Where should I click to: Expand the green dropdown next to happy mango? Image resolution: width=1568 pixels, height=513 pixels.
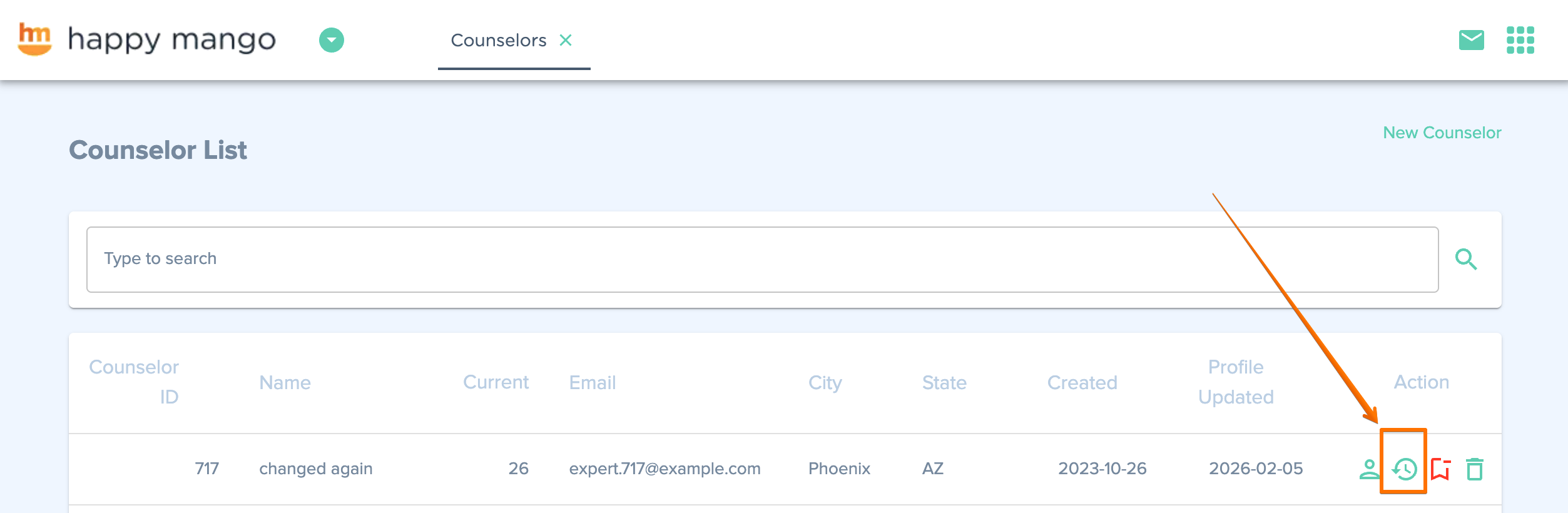click(332, 40)
